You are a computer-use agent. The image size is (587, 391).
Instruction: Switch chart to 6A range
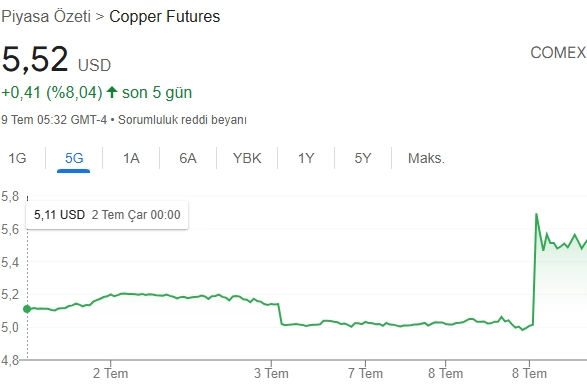188,158
